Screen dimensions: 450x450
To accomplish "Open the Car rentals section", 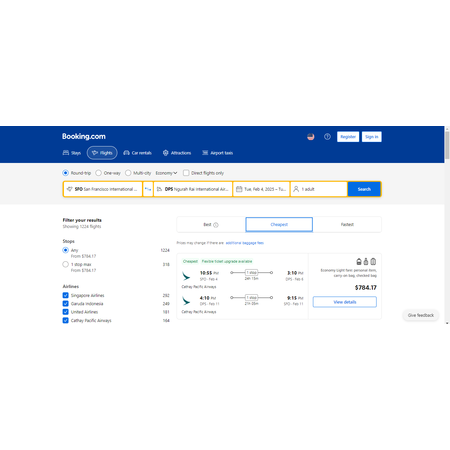I will [137, 153].
